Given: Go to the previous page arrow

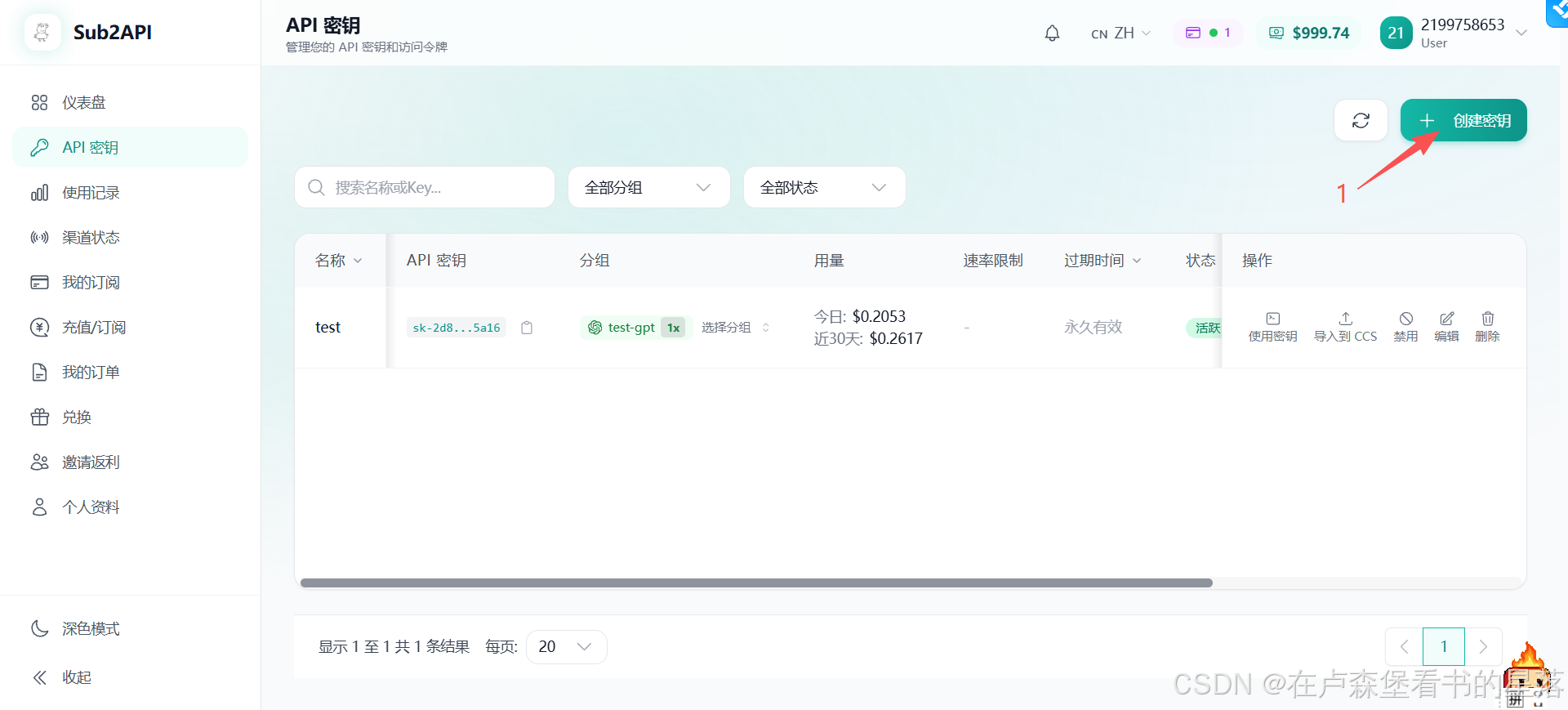Looking at the screenshot, I should tap(1404, 647).
